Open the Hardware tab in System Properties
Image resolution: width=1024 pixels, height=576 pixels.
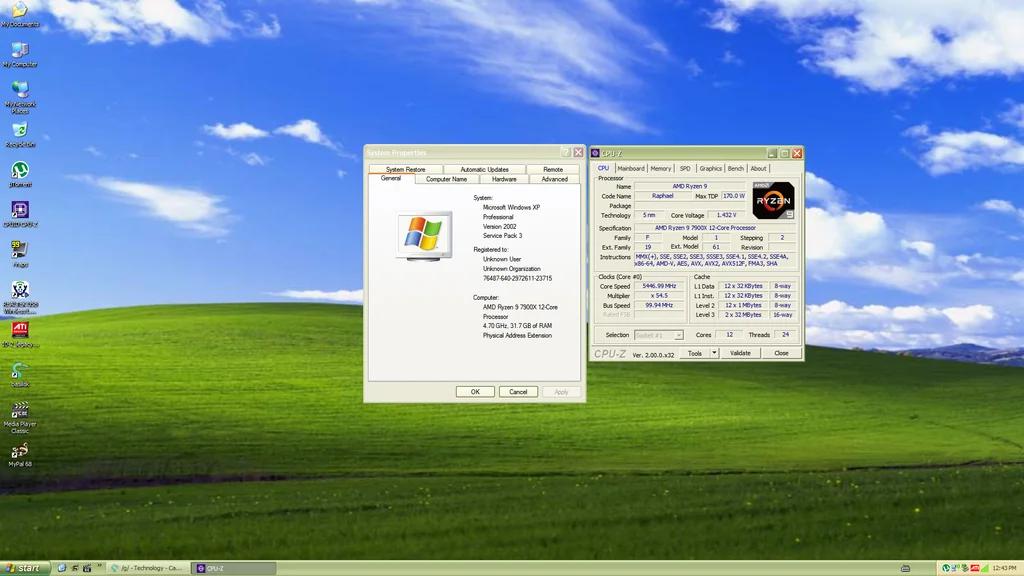(x=504, y=179)
